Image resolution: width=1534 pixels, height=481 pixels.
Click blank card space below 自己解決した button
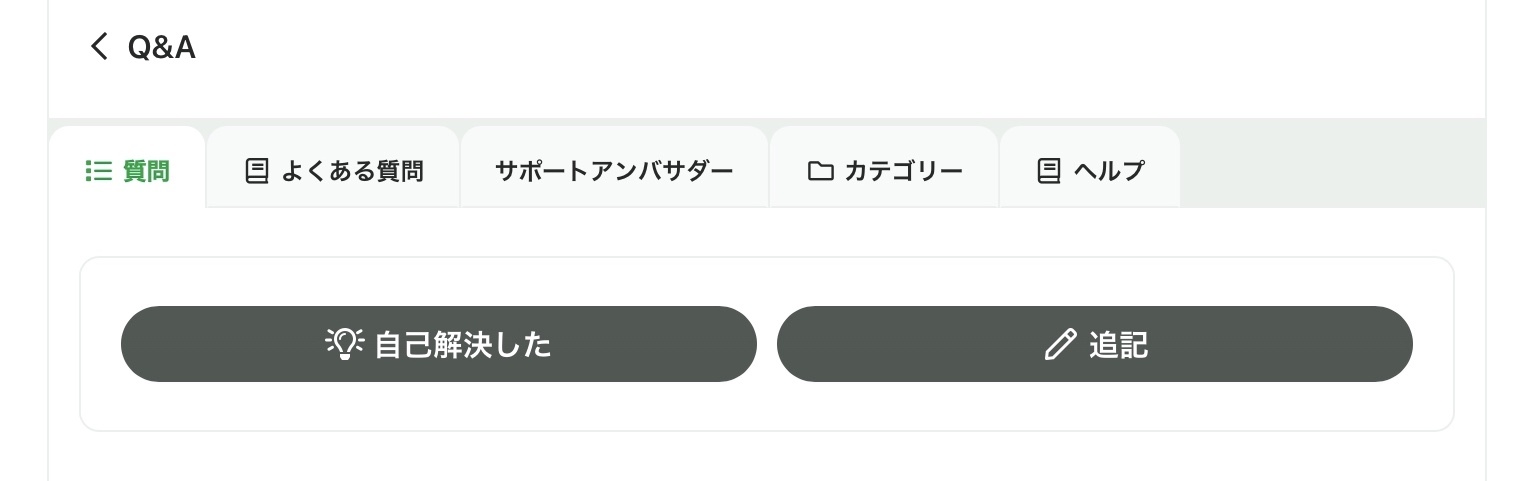[x=438, y=407]
